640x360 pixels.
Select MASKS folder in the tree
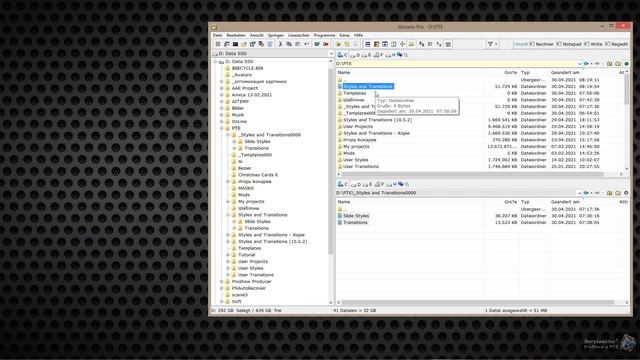coord(246,188)
